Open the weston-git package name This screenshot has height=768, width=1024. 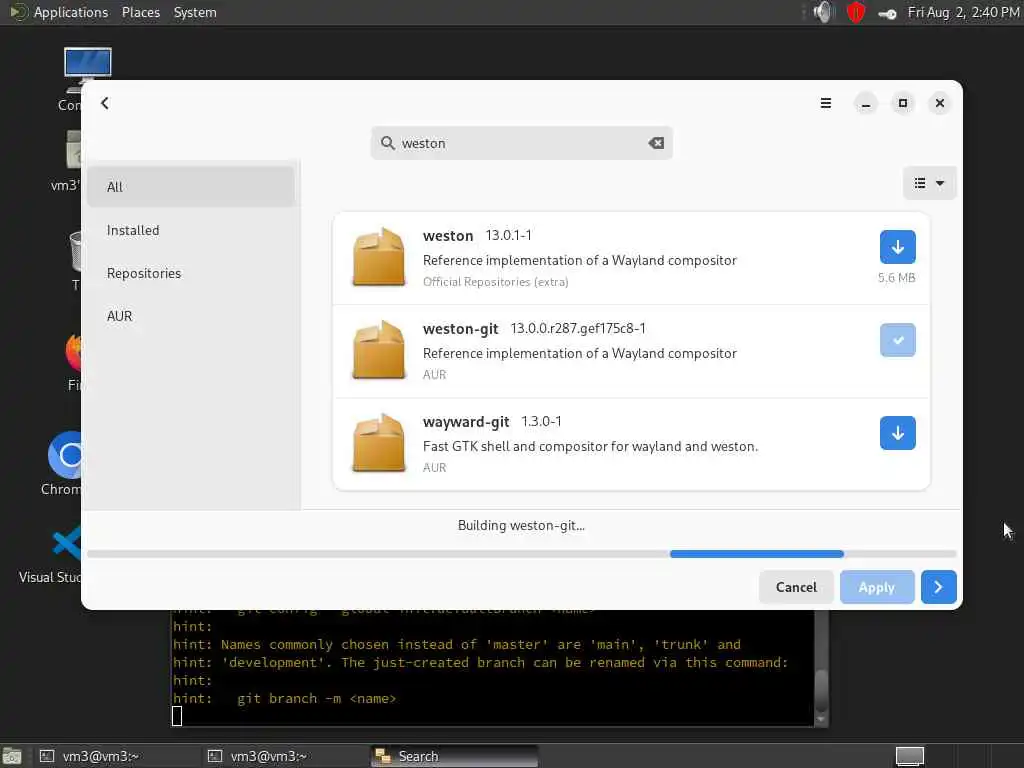[x=460, y=328]
